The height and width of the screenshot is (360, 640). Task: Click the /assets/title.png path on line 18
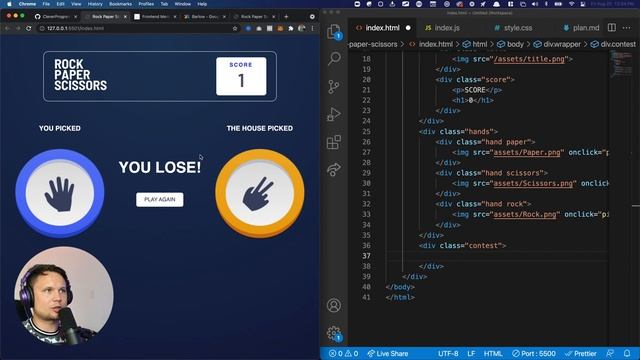click(529, 59)
